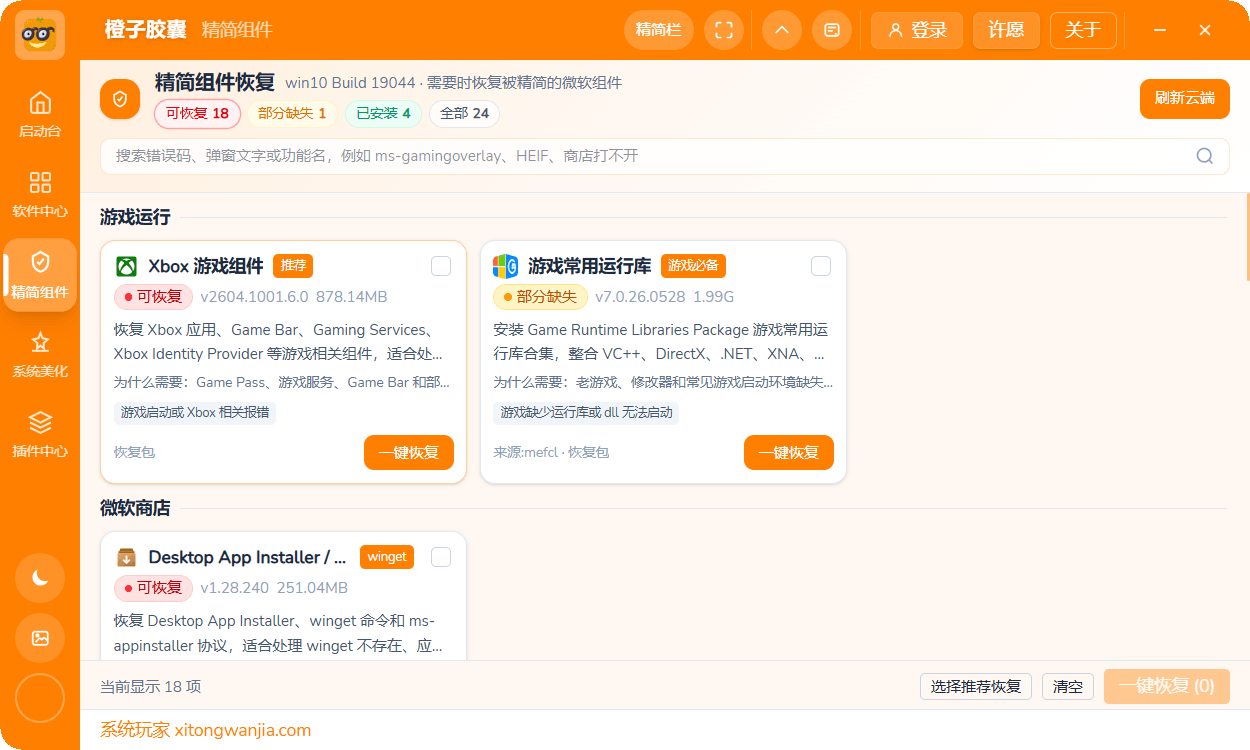This screenshot has height=750, width=1250.
Task: Select the 精简组件 shield sidebar item
Action: coord(40,274)
